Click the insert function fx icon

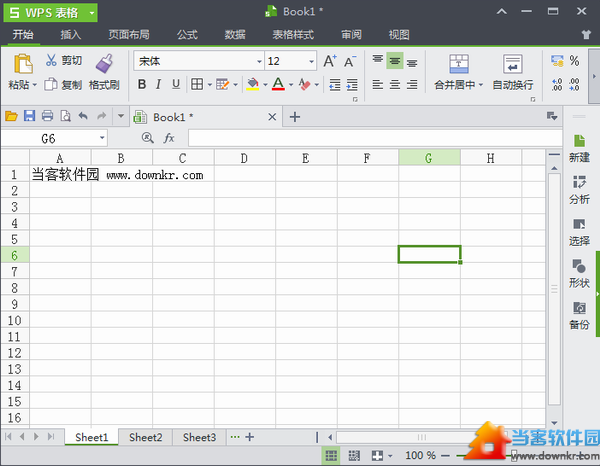click(169, 138)
